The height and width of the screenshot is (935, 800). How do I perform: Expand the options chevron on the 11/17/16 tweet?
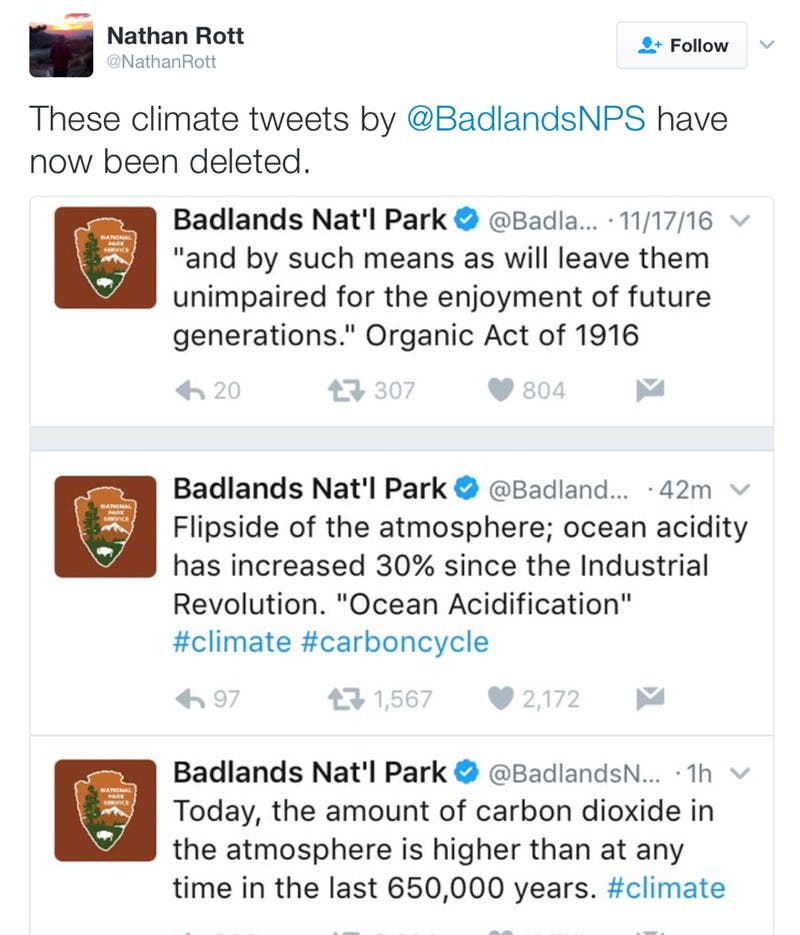coord(741,219)
